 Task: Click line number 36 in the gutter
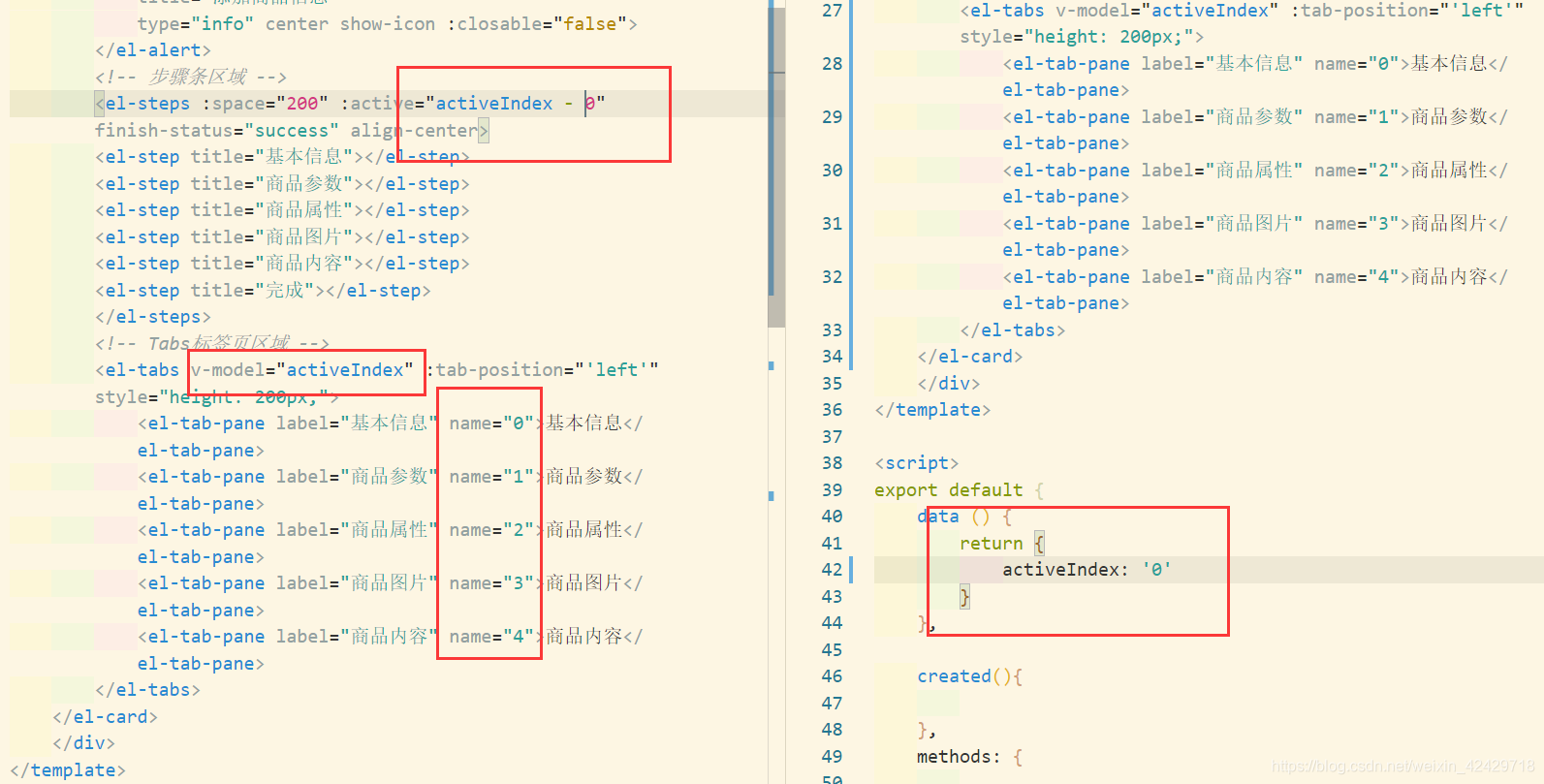click(832, 410)
